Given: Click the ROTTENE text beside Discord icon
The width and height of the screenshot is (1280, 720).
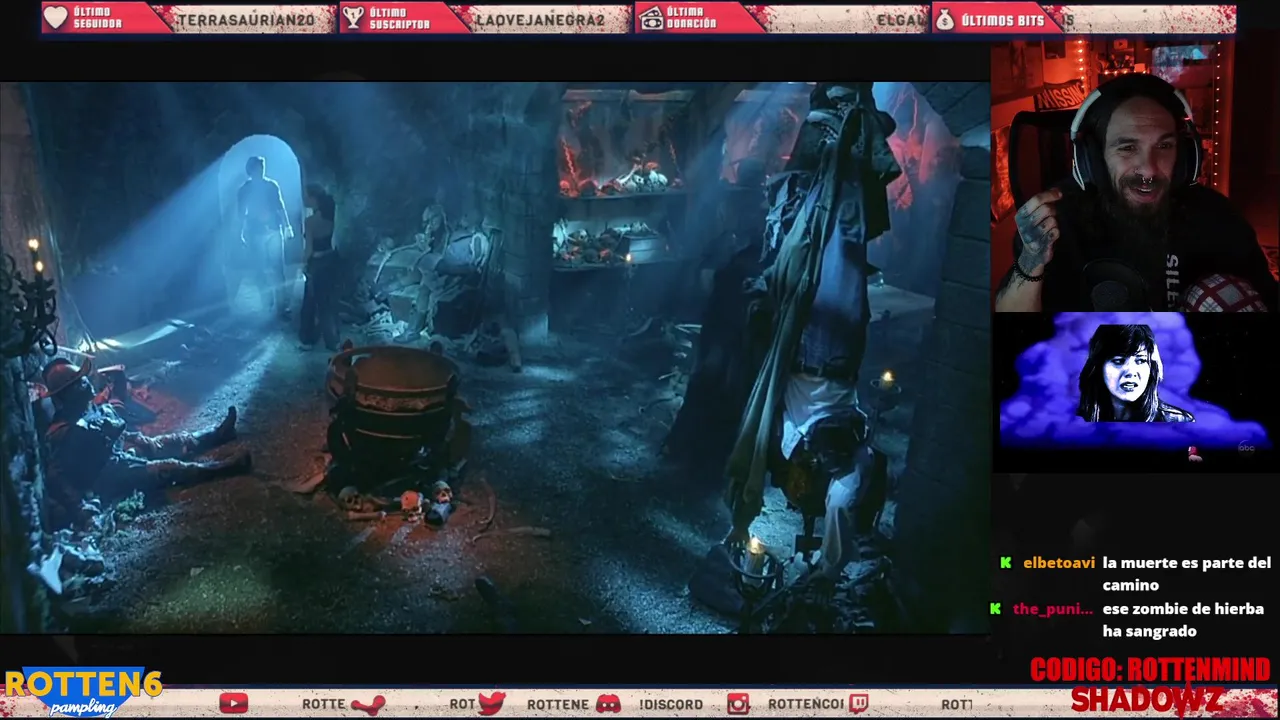Looking at the screenshot, I should (x=558, y=704).
